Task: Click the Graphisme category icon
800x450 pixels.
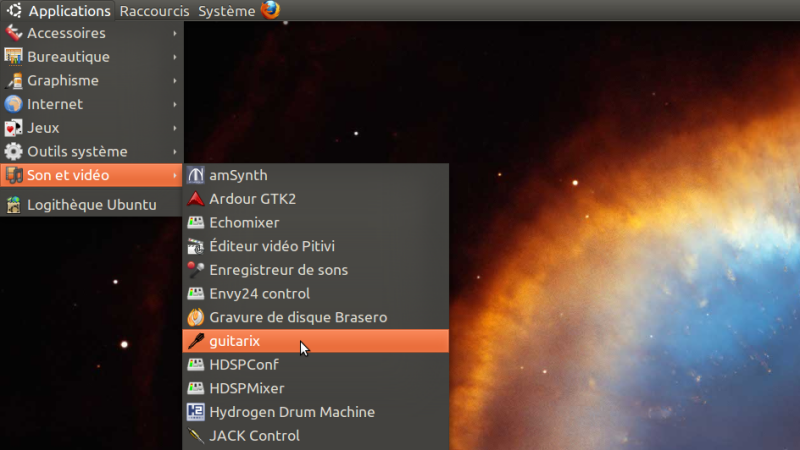Action: (x=13, y=81)
